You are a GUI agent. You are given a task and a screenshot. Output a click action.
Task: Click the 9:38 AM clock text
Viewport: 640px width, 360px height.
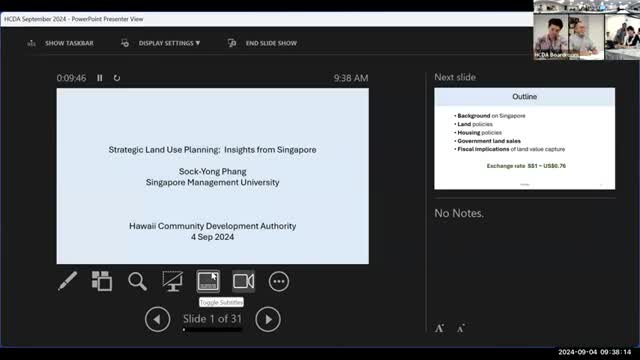pyautogui.click(x=351, y=78)
